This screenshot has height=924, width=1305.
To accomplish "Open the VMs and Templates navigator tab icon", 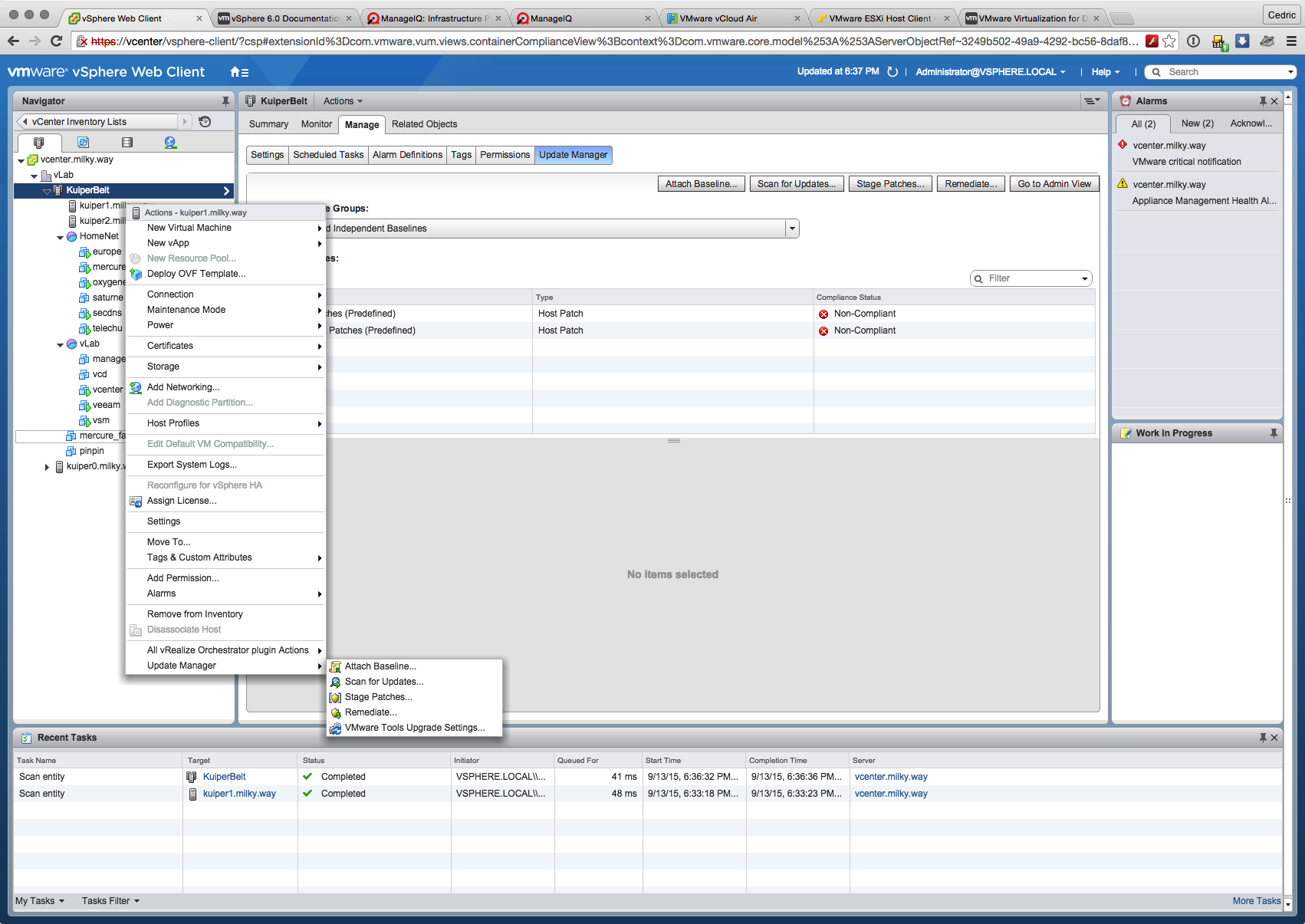I will (x=83, y=143).
